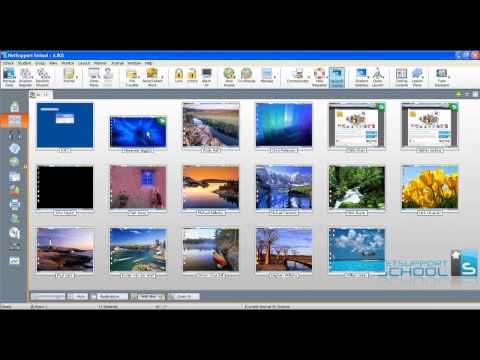The image size is (480, 360).
Task: Click the Student Register toolbar icon
Action: point(26,77)
